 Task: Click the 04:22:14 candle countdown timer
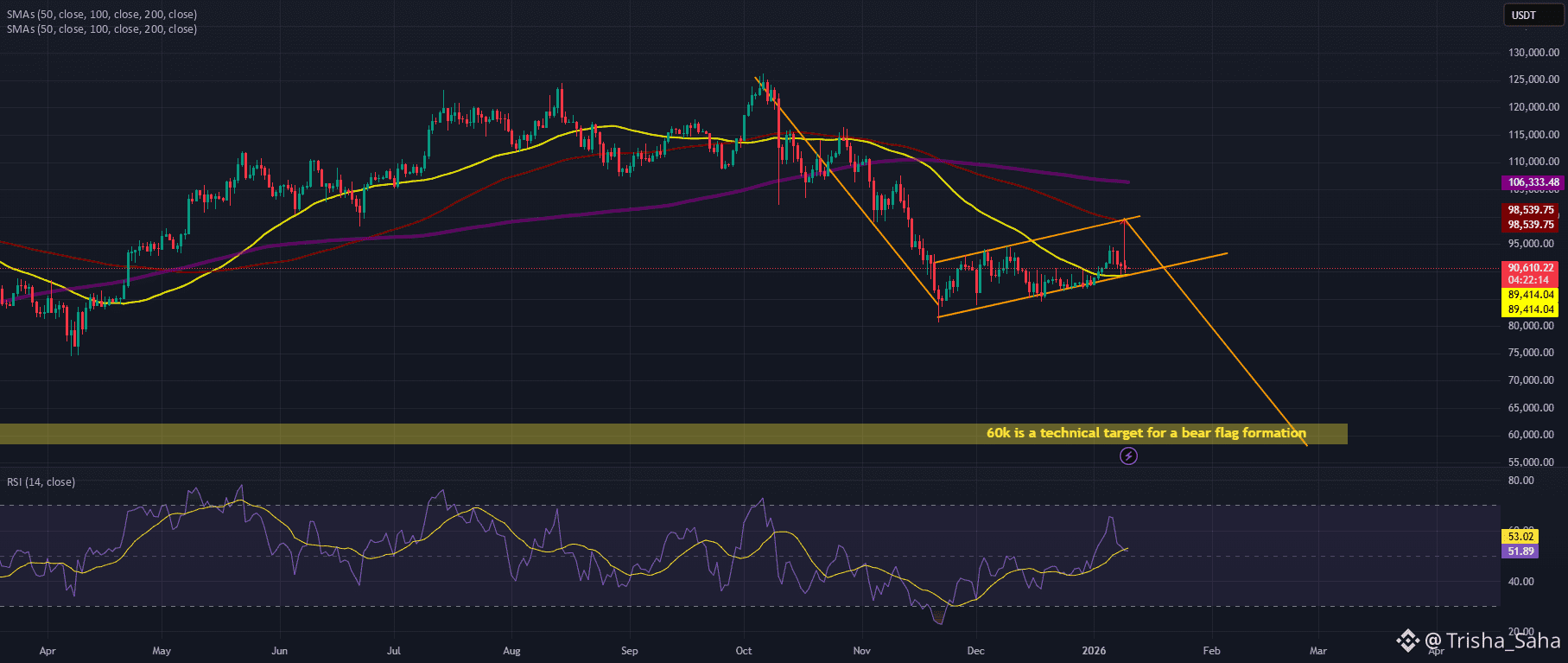(x=1530, y=281)
